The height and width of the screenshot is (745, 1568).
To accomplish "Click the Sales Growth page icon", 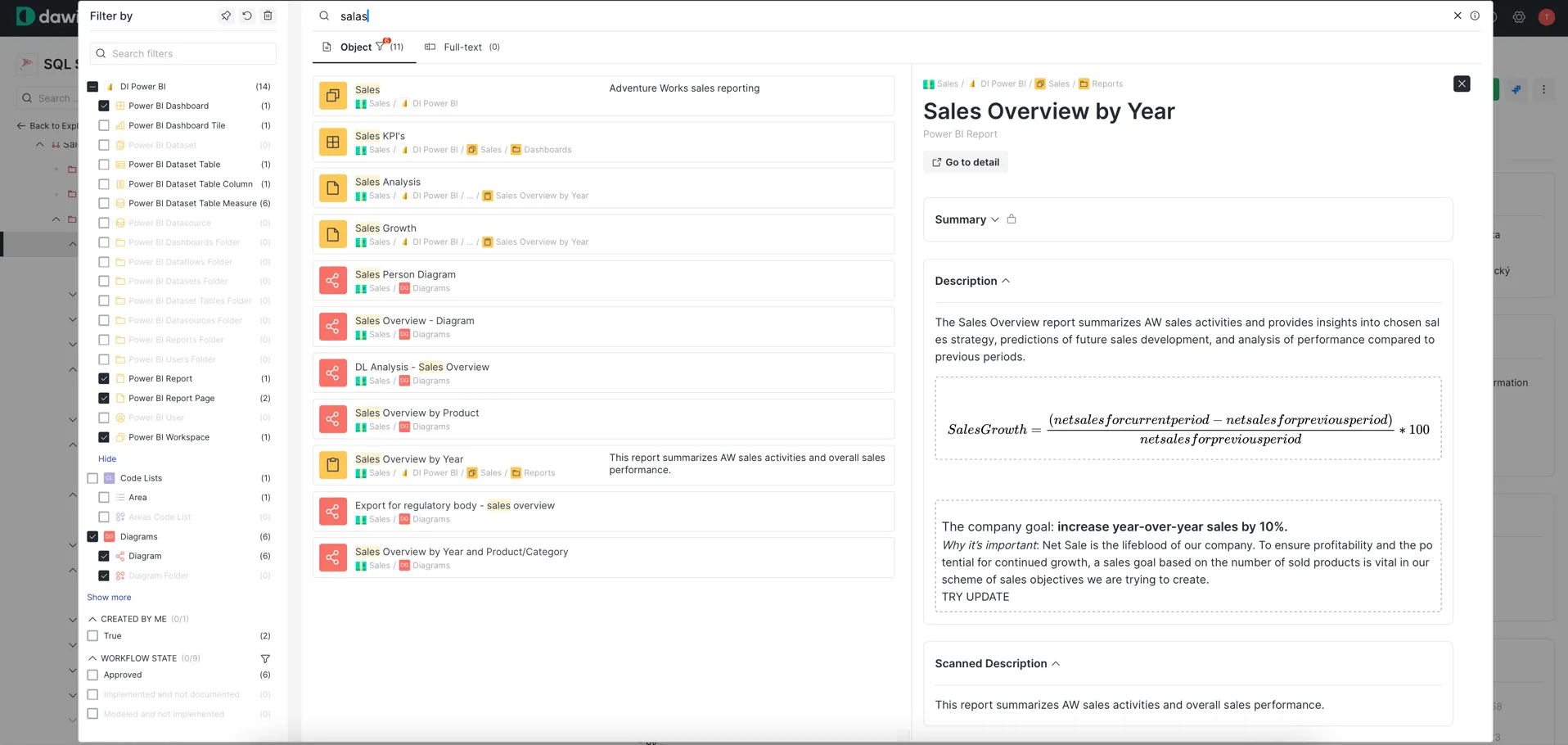I will click(333, 235).
